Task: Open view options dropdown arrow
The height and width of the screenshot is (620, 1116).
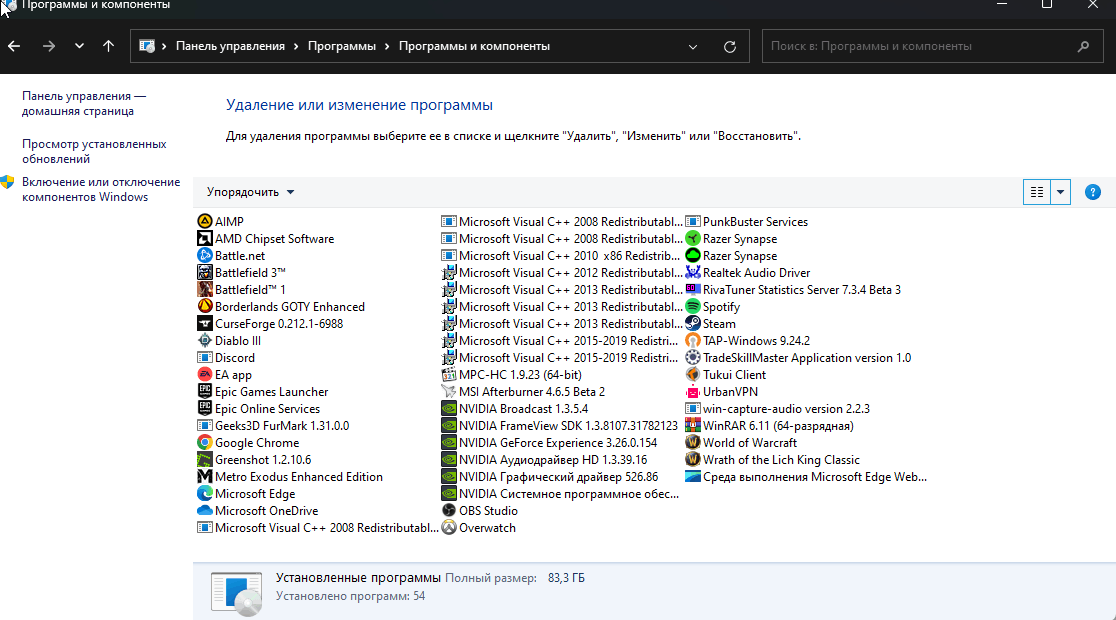Action: [1060, 192]
